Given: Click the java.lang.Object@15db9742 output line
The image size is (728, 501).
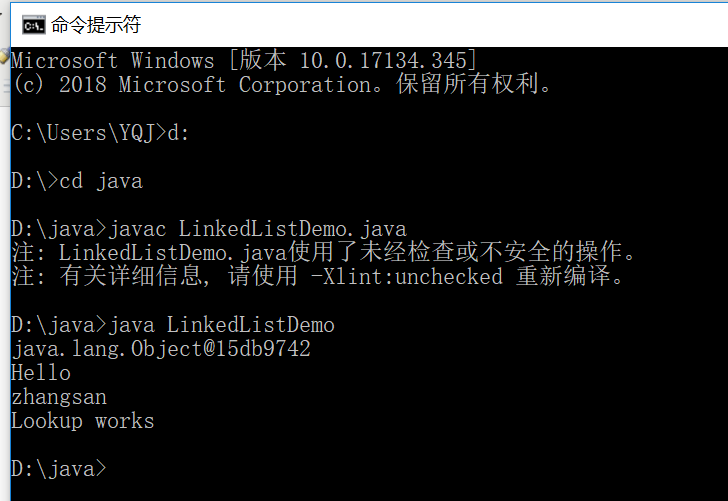Looking at the screenshot, I should 161,349.
